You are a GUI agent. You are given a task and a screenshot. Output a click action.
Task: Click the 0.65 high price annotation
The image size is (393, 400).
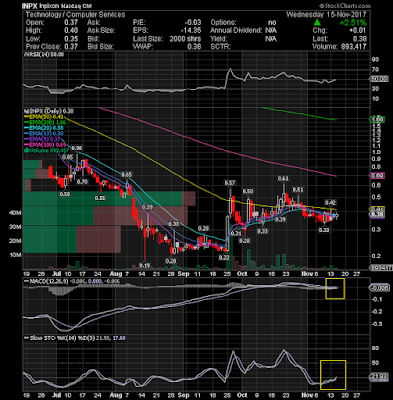pyautogui.click(x=127, y=174)
